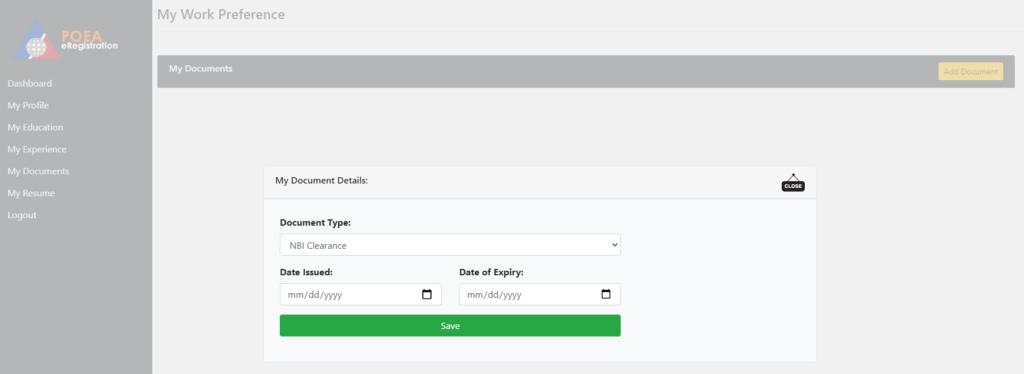Click the CLOSE sign icon

793,183
